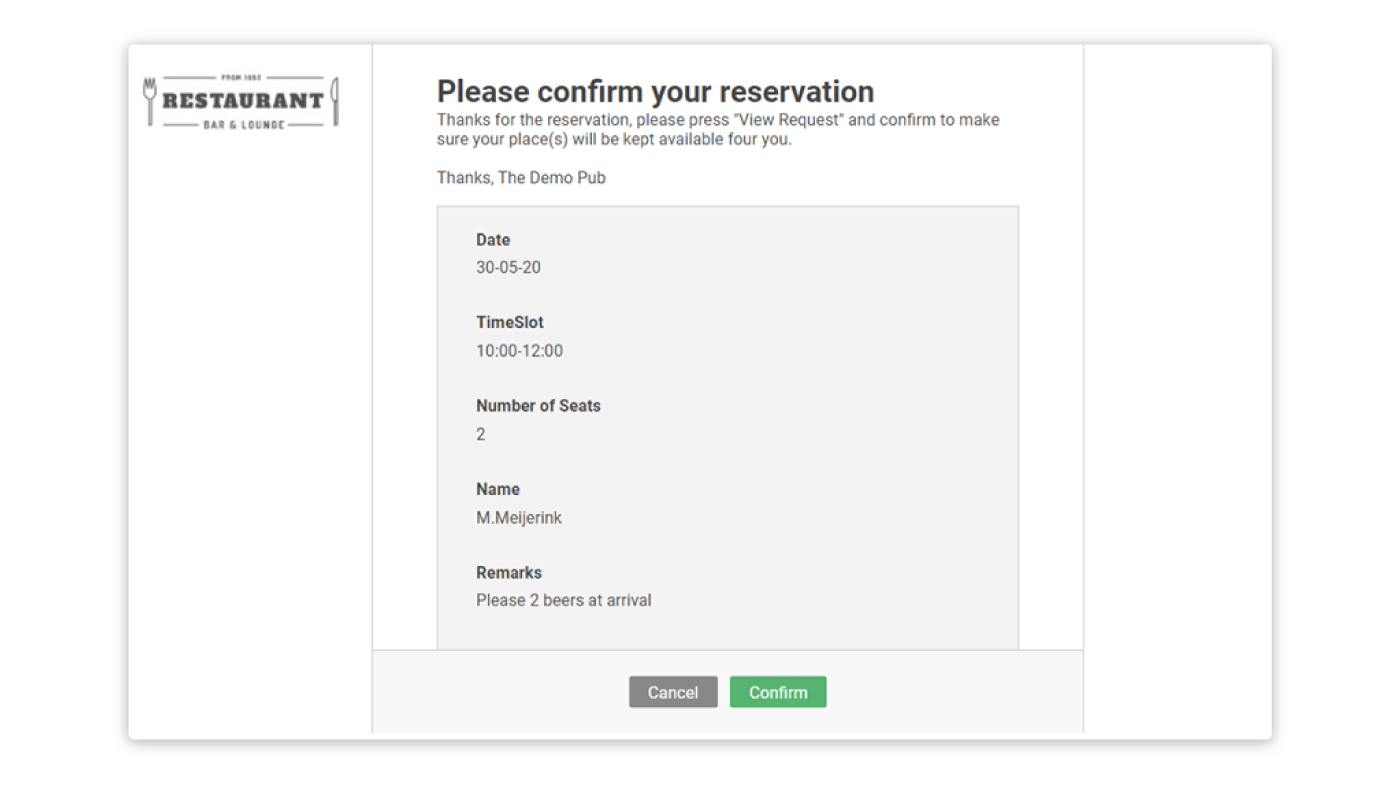
Task: Click the Date label
Action: pos(493,240)
